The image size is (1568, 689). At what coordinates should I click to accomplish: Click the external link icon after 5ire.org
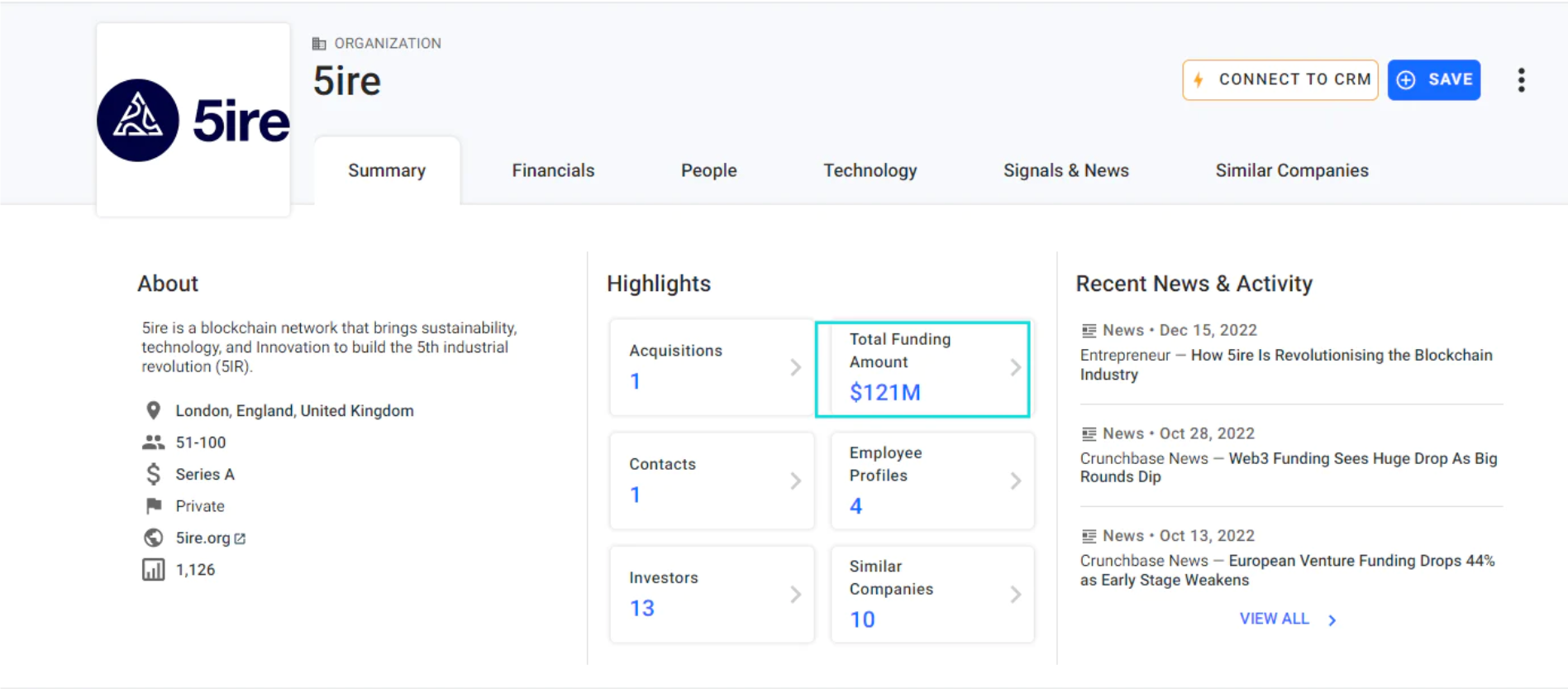click(x=240, y=538)
